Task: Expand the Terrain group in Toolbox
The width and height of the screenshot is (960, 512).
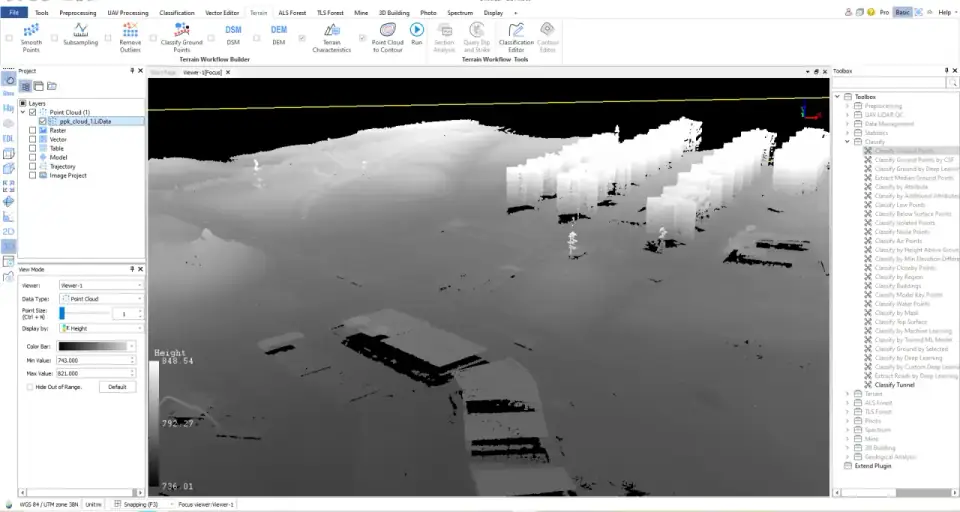Action: coord(847,394)
